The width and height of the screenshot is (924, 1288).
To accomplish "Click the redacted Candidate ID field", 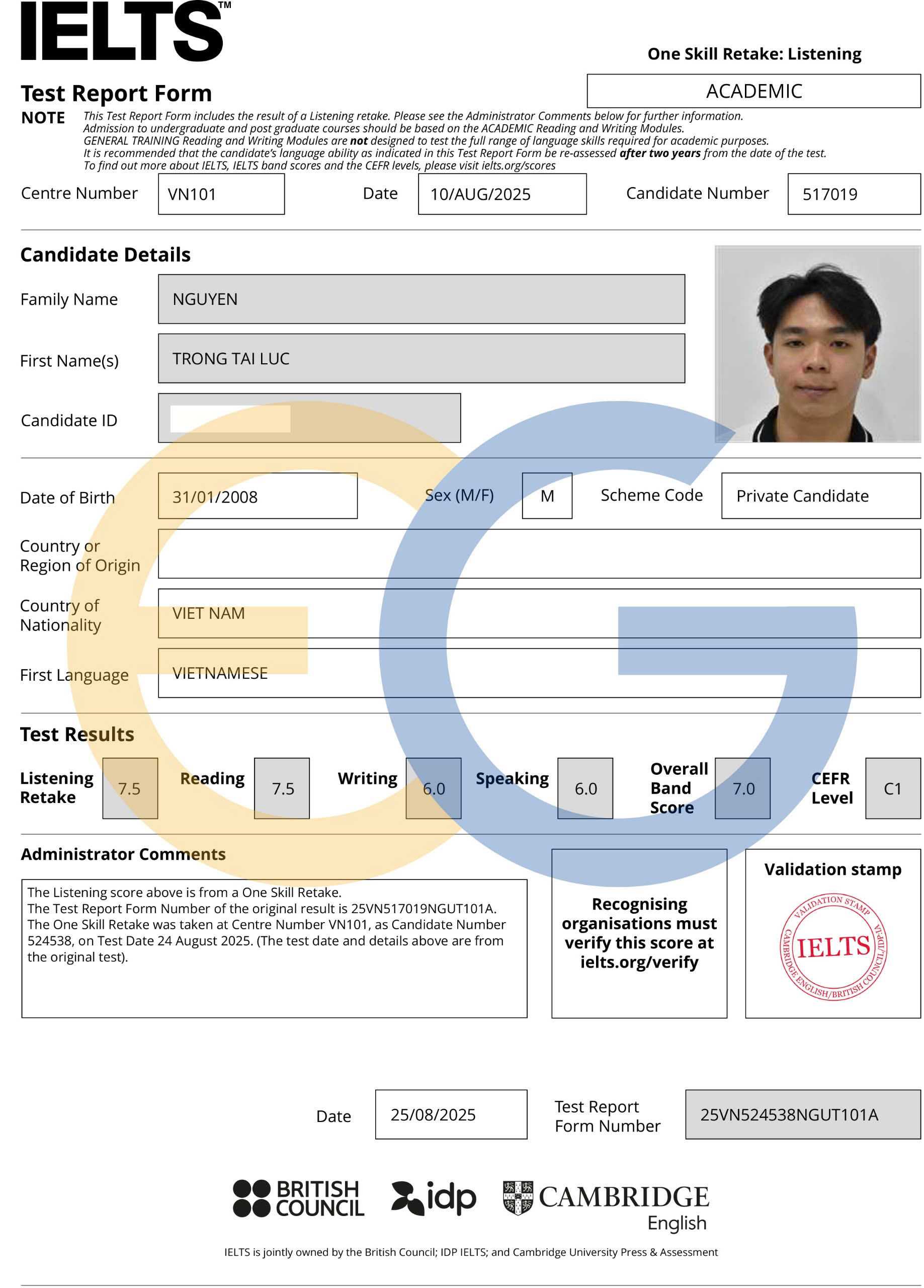I will click(x=309, y=418).
